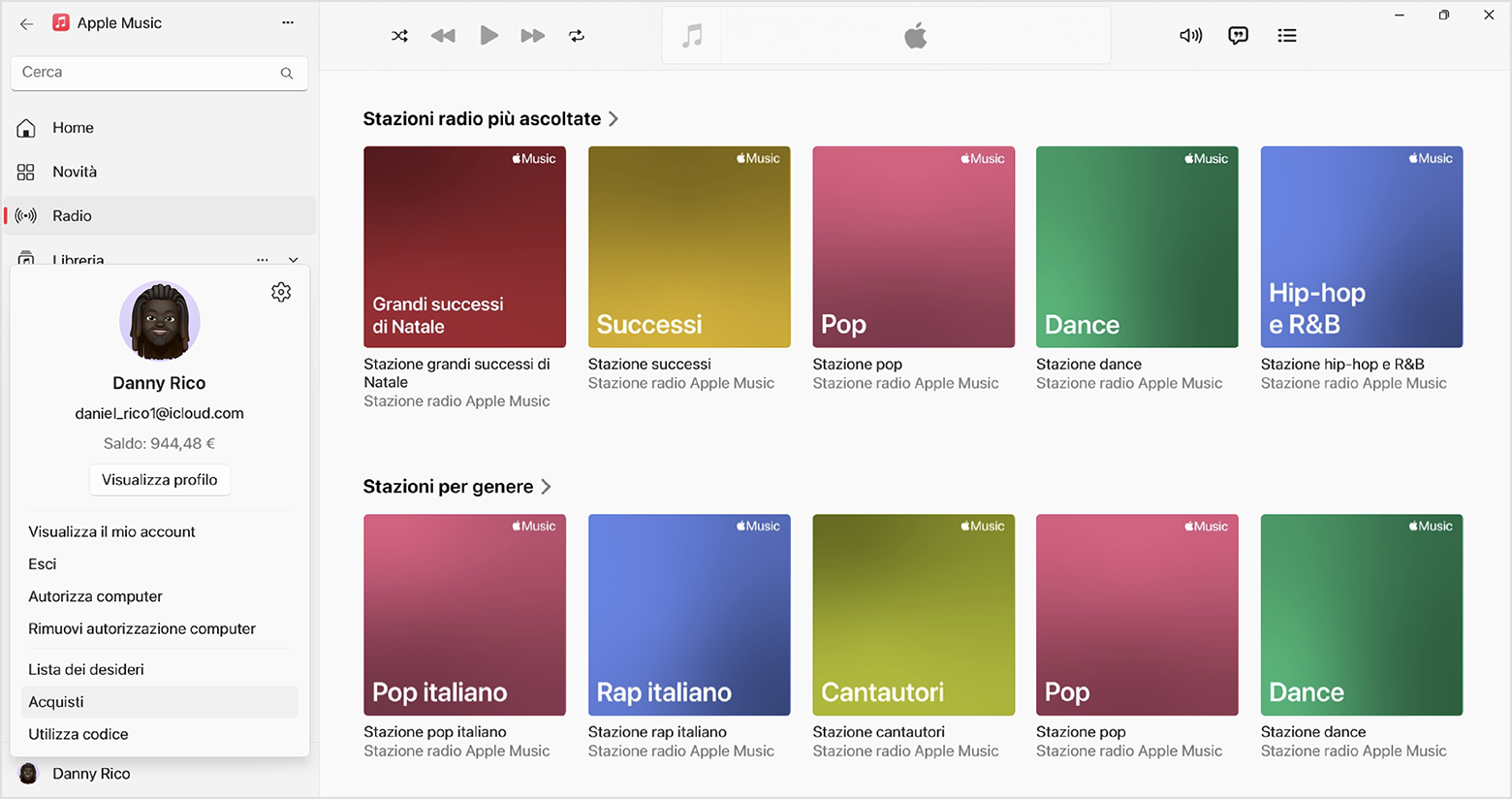Click Stazione rap italiano title
The image size is (1512, 799).
(657, 732)
